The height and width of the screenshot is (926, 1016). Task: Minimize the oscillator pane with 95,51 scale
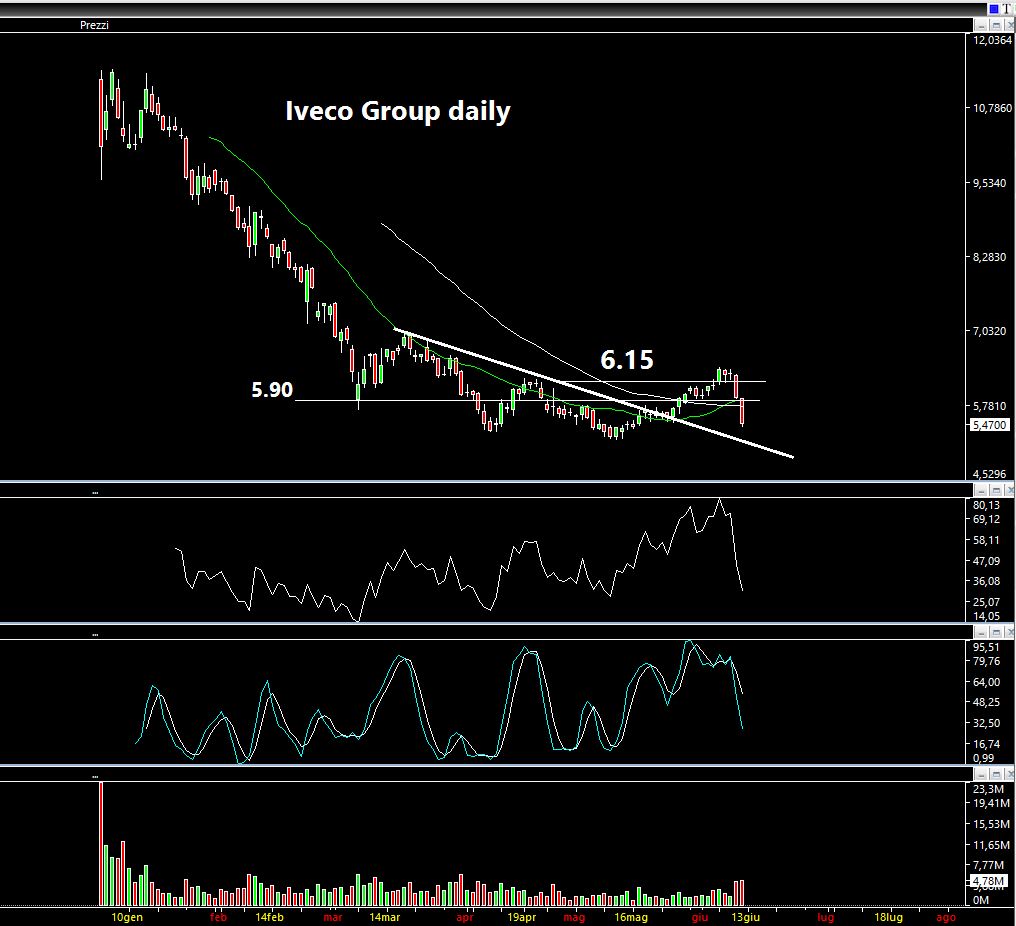(x=981, y=632)
